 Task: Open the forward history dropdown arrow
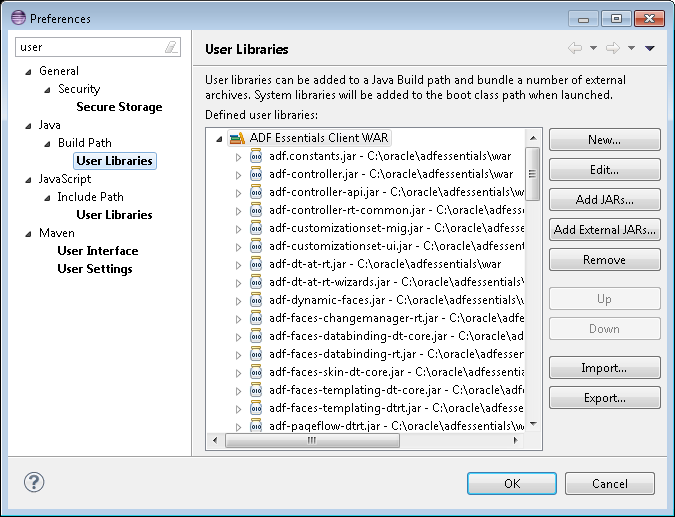(631, 48)
